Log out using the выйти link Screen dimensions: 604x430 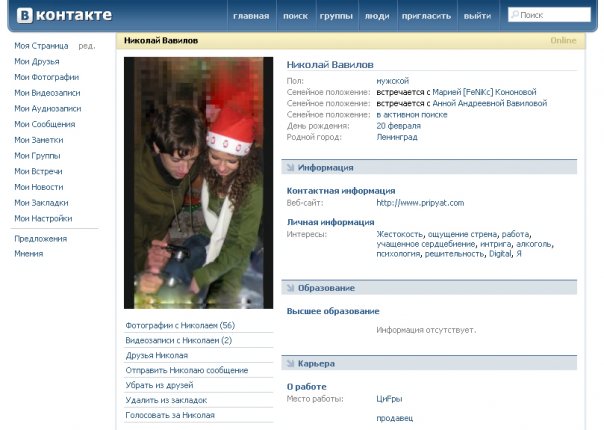477,16
